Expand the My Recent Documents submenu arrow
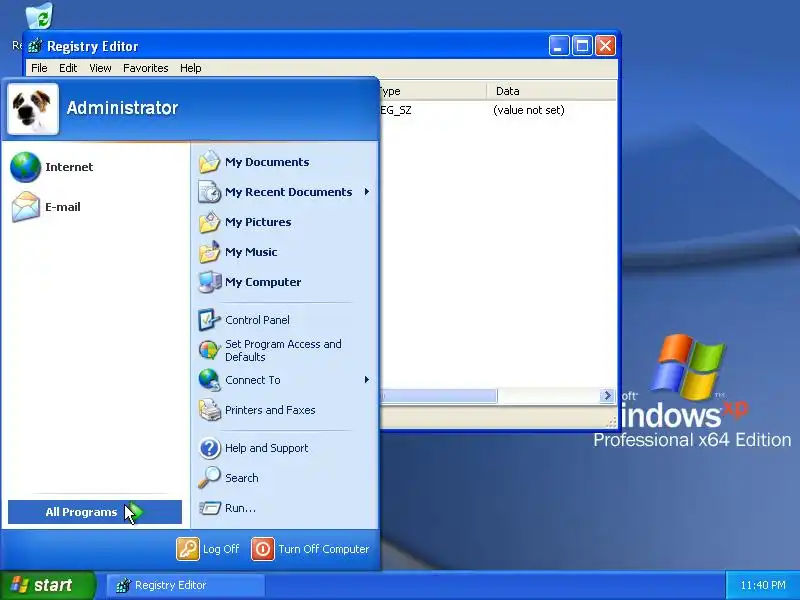 pyautogui.click(x=367, y=192)
